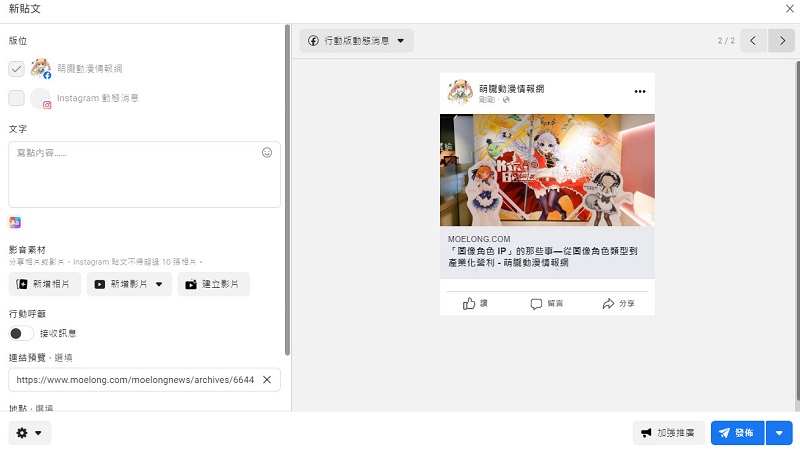Clear the link preview URL with X
Screen dimensions: 800x450
(x=267, y=380)
